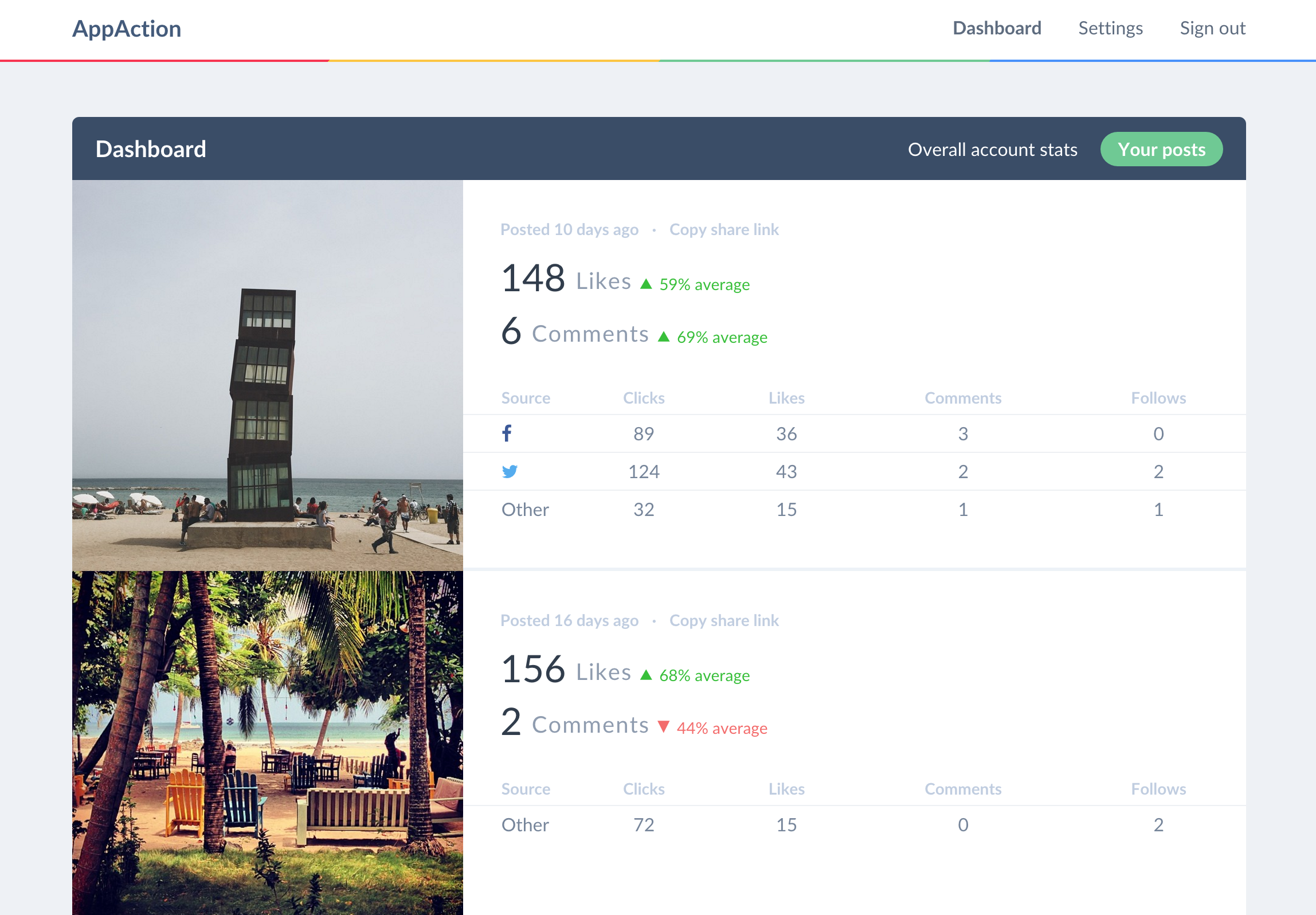The width and height of the screenshot is (1316, 915).
Task: Open the Settings nav item
Action: pyautogui.click(x=1110, y=28)
